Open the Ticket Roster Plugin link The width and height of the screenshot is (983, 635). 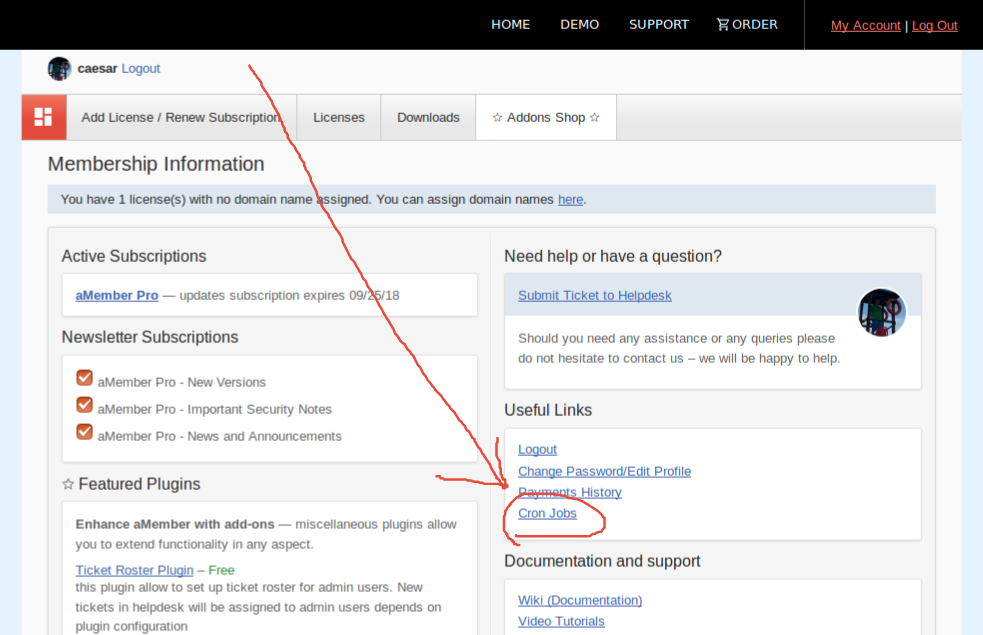134,570
